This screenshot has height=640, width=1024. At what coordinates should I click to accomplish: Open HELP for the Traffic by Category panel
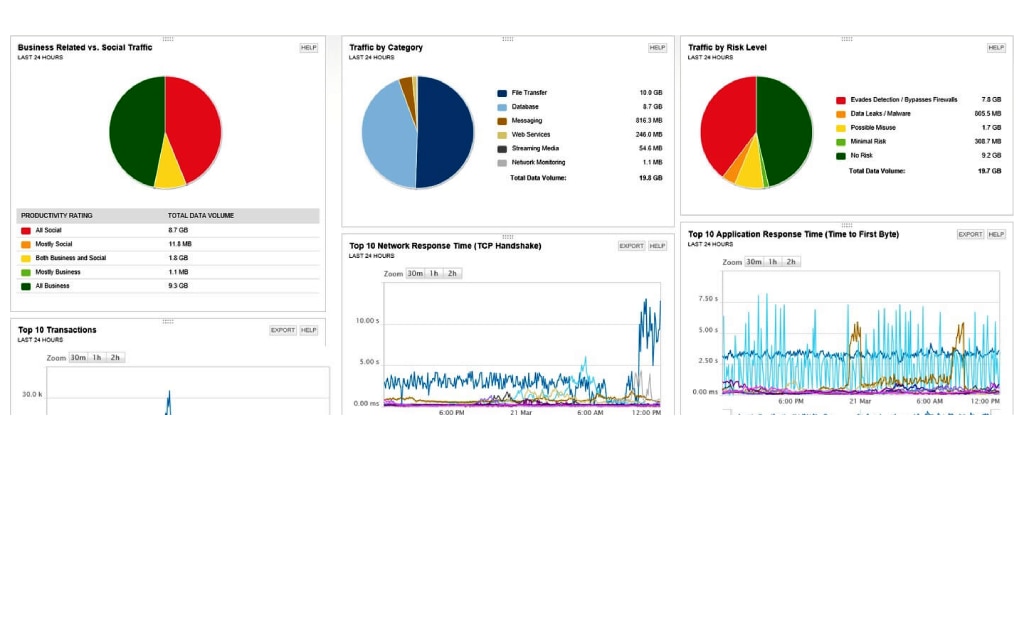click(x=657, y=47)
